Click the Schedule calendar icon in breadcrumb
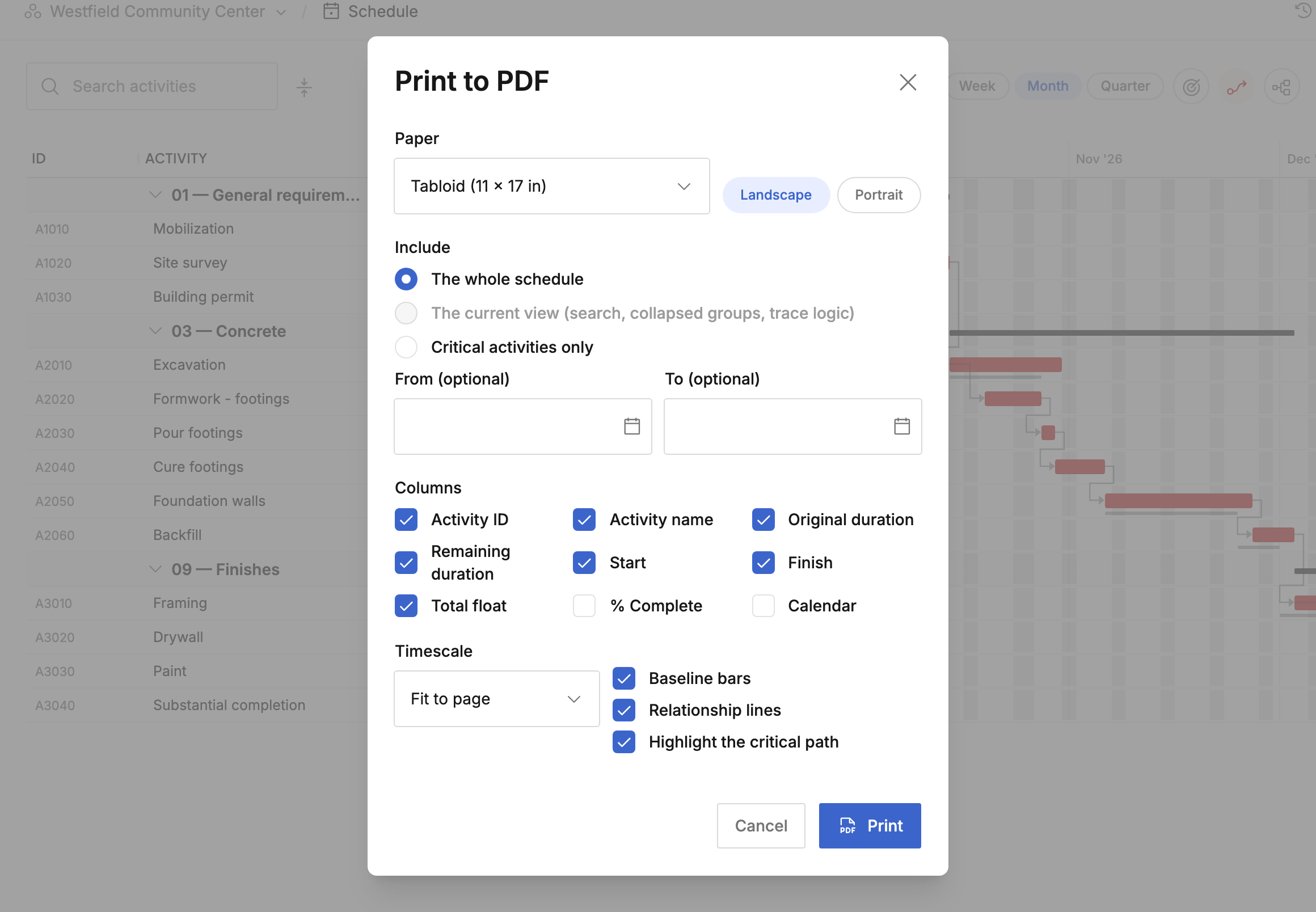 coord(331,11)
